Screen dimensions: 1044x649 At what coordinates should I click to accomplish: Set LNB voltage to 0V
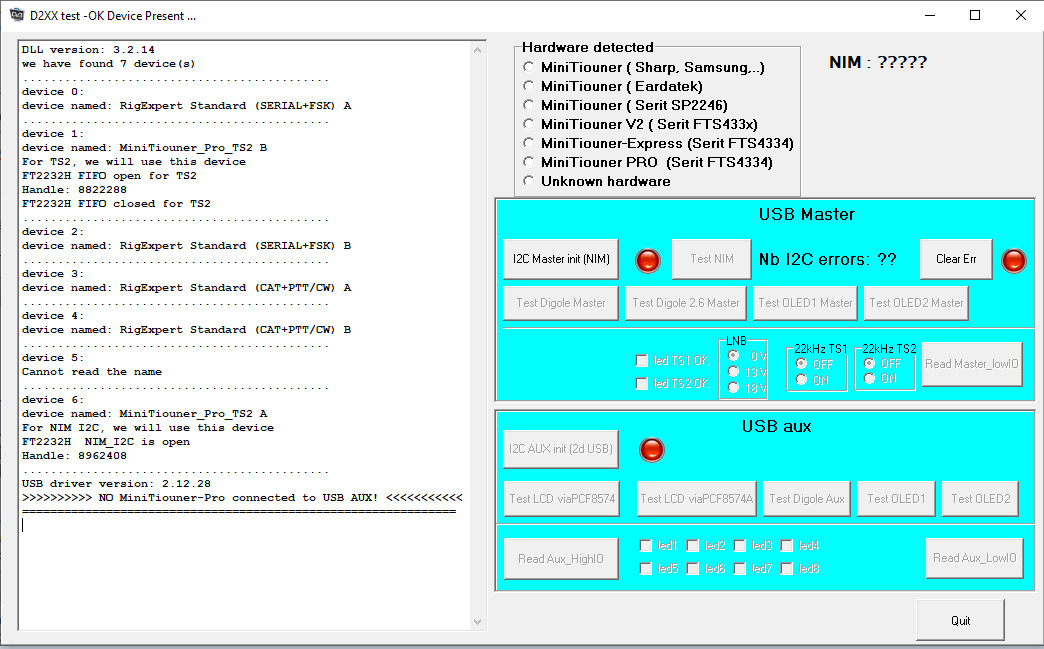pos(733,355)
